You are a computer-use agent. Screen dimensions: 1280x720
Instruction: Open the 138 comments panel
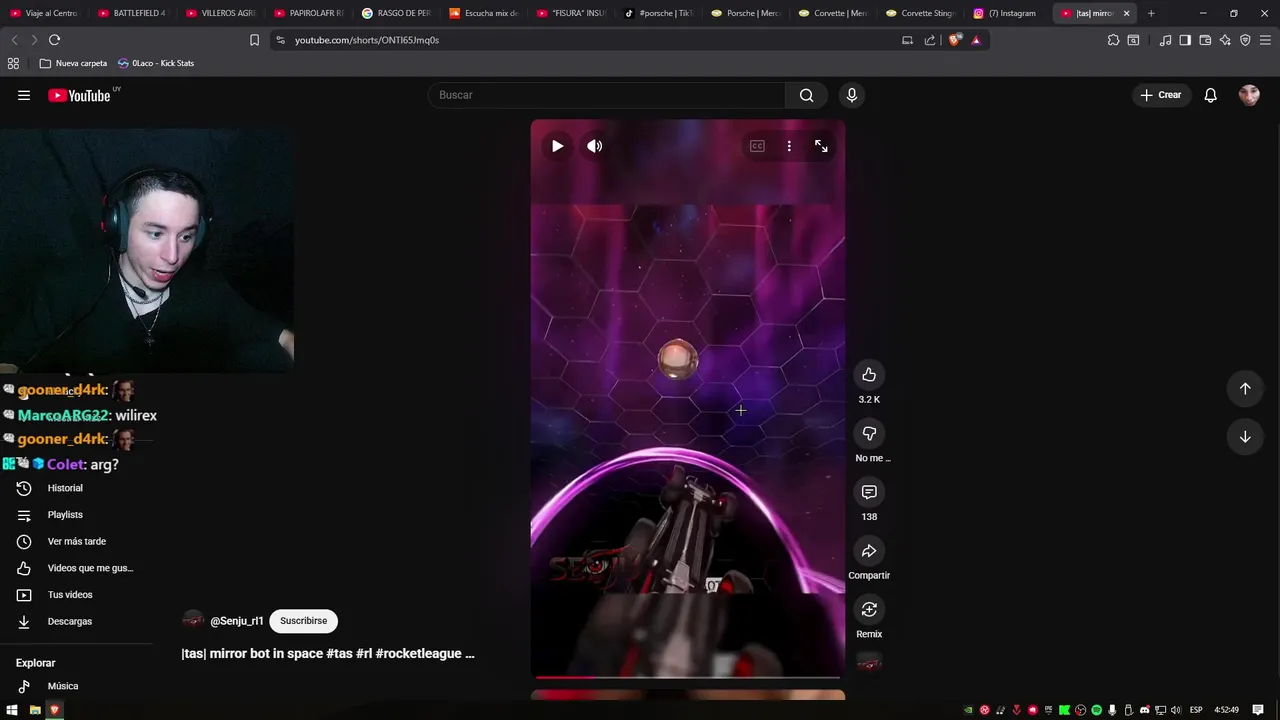click(x=869, y=492)
